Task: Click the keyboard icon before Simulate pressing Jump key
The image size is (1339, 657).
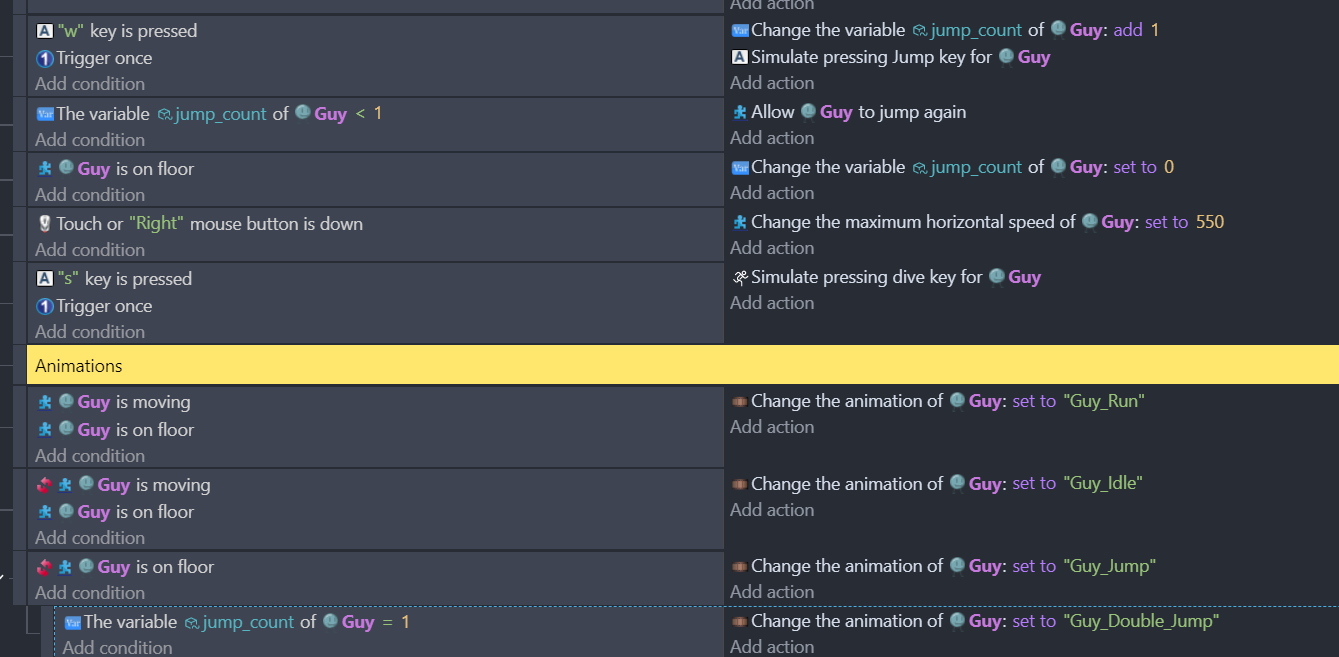Action: (x=740, y=57)
